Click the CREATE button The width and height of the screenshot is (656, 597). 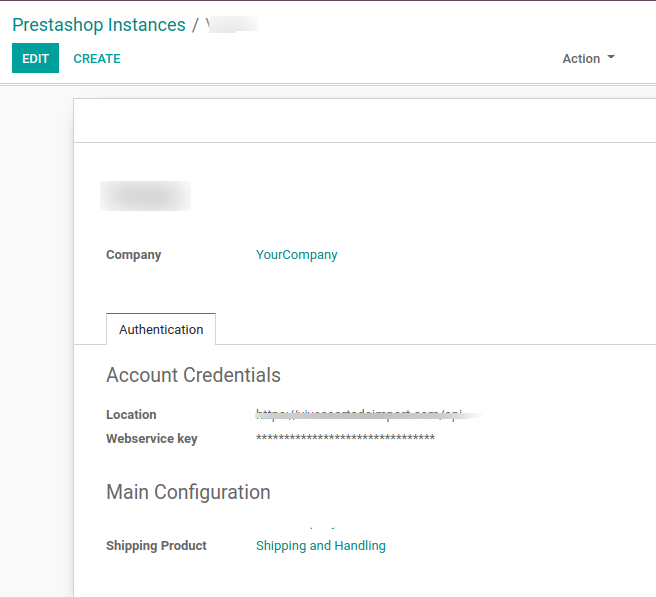point(97,59)
